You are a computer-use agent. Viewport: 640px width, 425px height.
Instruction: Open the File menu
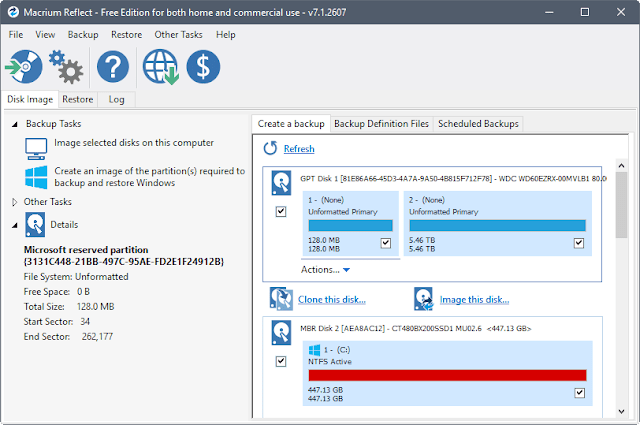coord(16,35)
